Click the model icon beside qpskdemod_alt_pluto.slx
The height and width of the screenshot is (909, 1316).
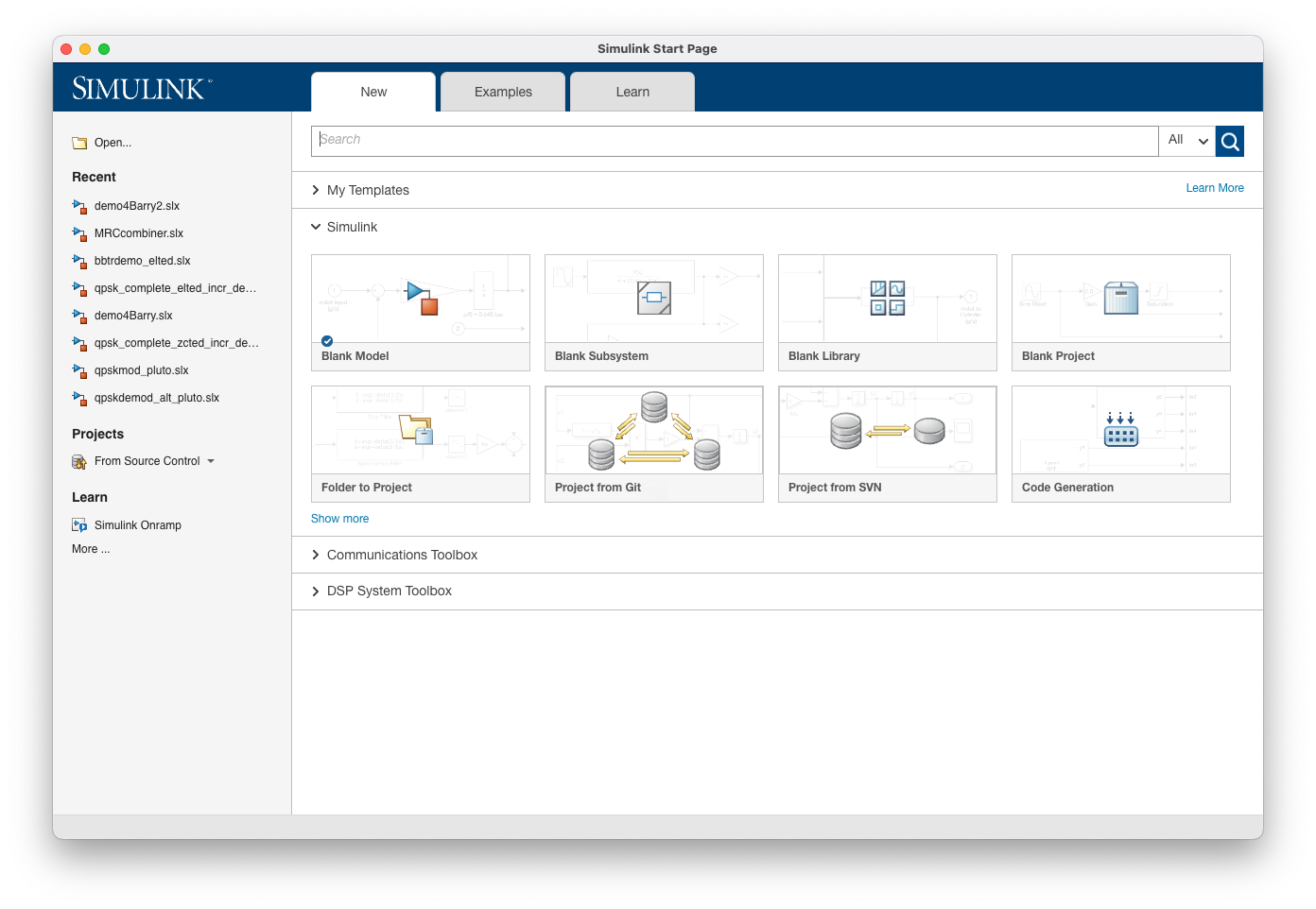pyautogui.click(x=79, y=398)
